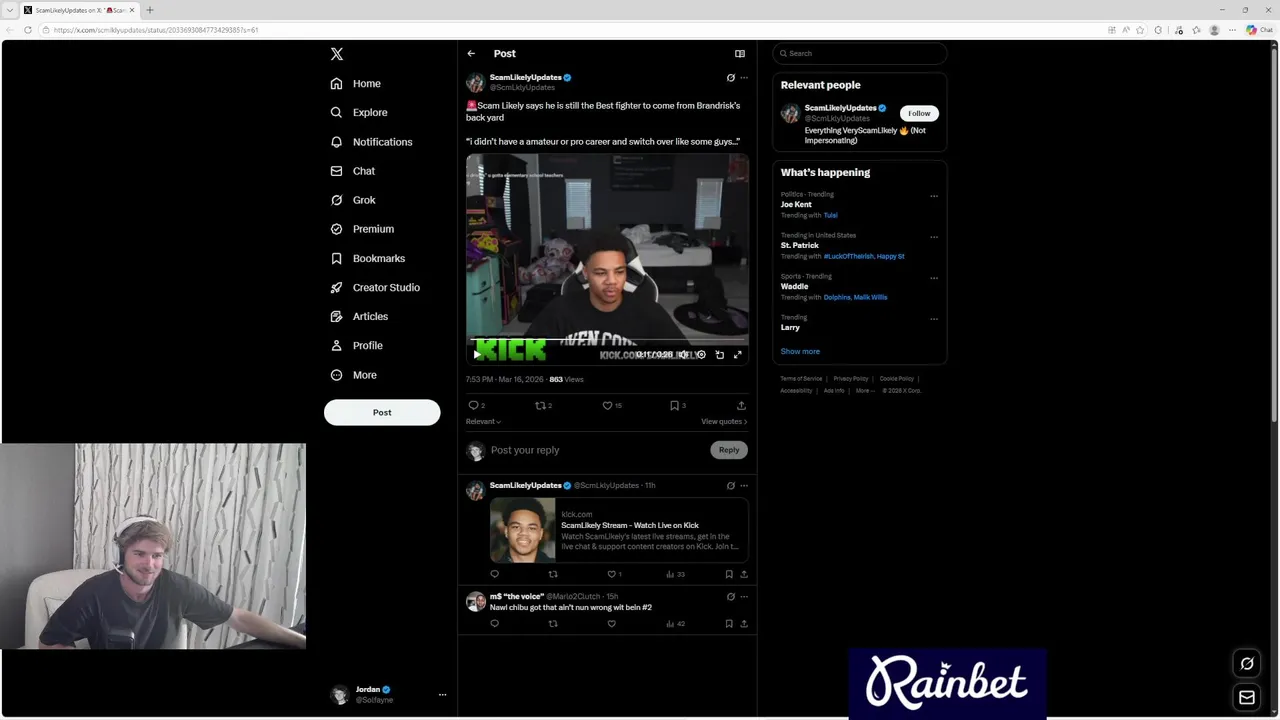Open Grok in the sidebar
Image resolution: width=1280 pixels, height=720 pixels.
coord(353,200)
